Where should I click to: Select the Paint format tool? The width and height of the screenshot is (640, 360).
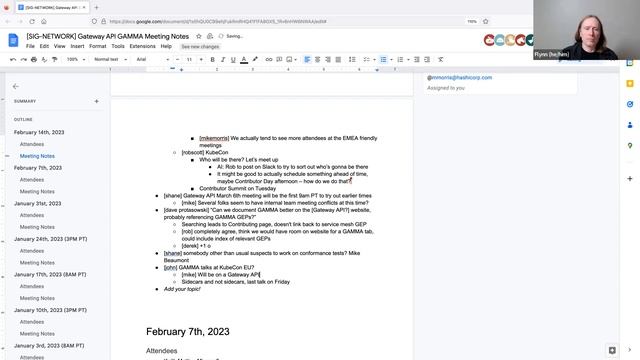click(x=54, y=60)
